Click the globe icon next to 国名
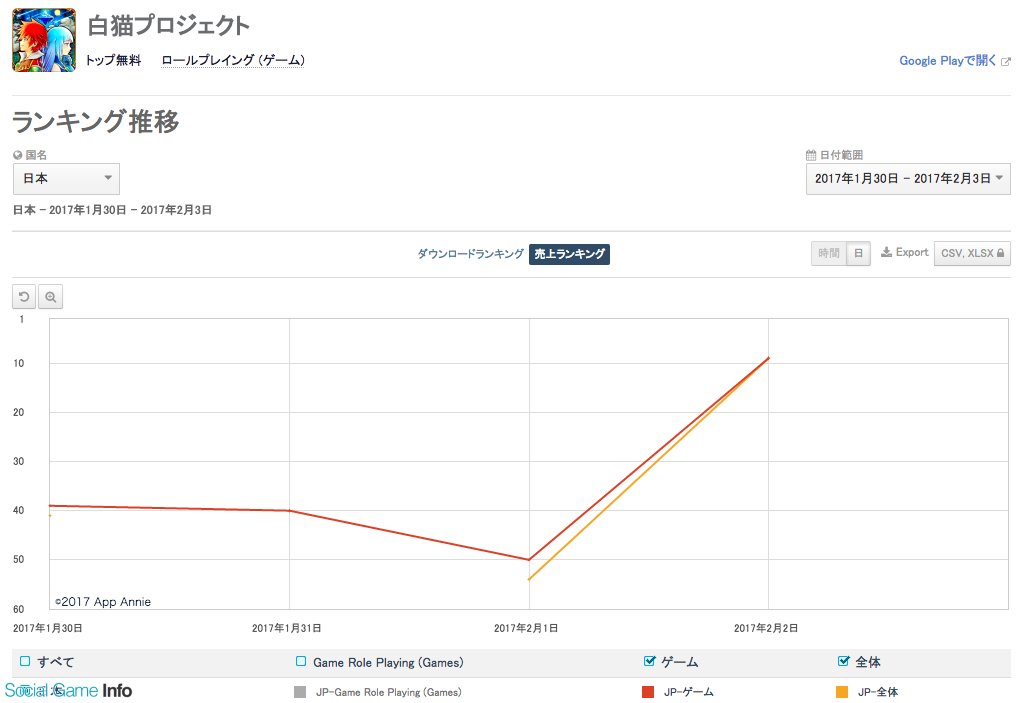The width and height of the screenshot is (1021, 703). click(x=18, y=155)
